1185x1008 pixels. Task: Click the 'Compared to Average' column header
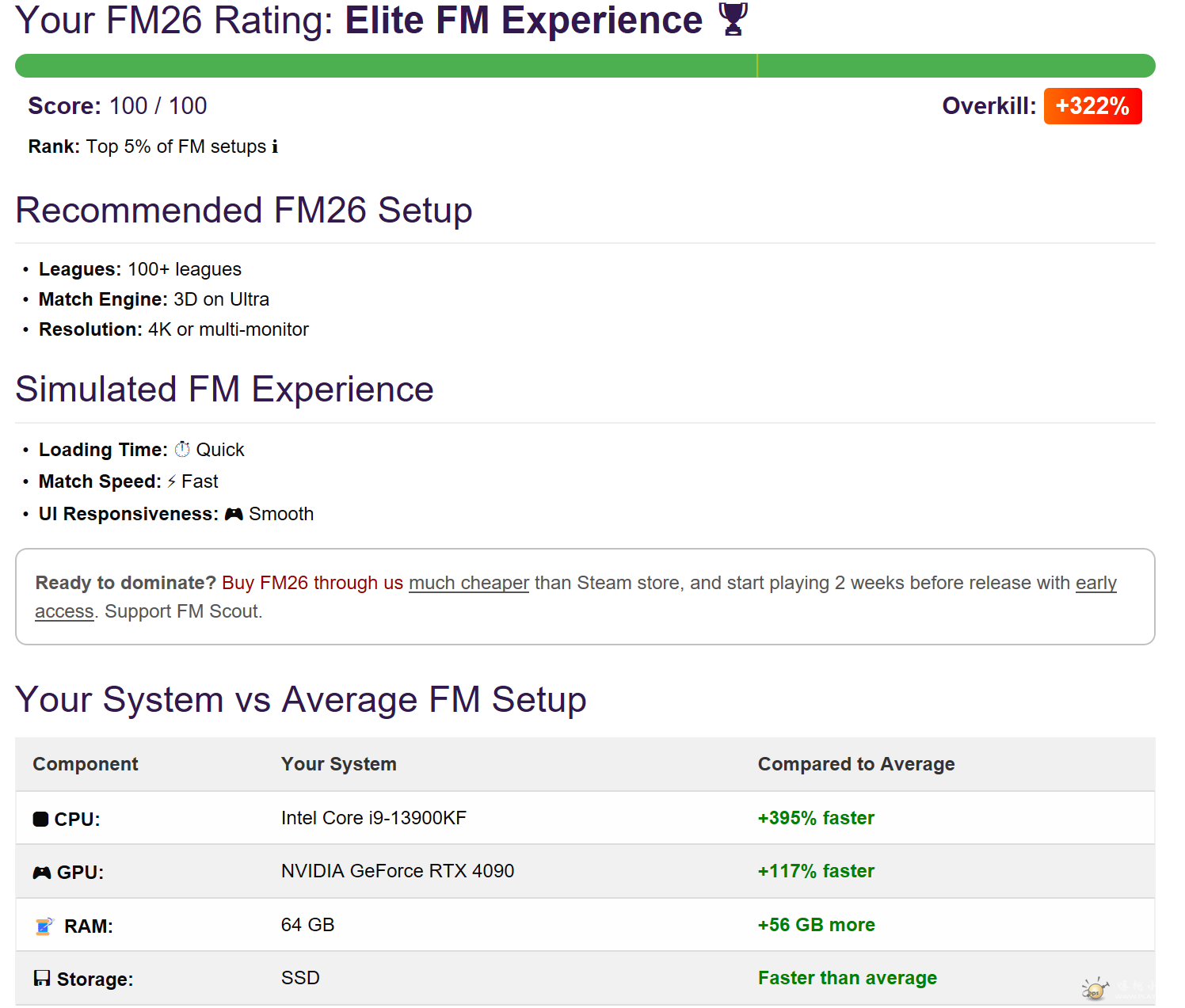(x=855, y=764)
